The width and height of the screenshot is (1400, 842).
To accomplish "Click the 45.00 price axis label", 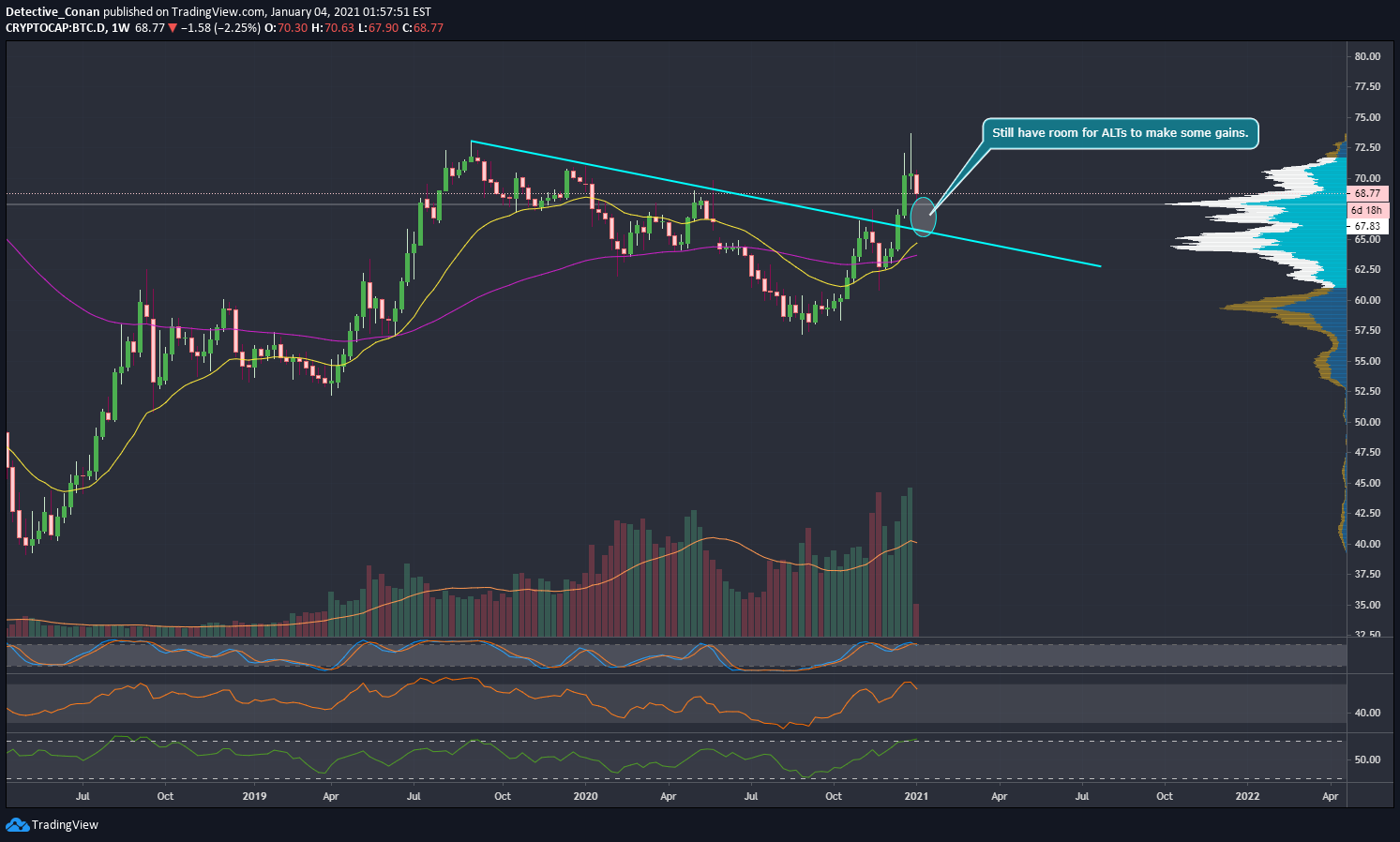I will (1367, 483).
